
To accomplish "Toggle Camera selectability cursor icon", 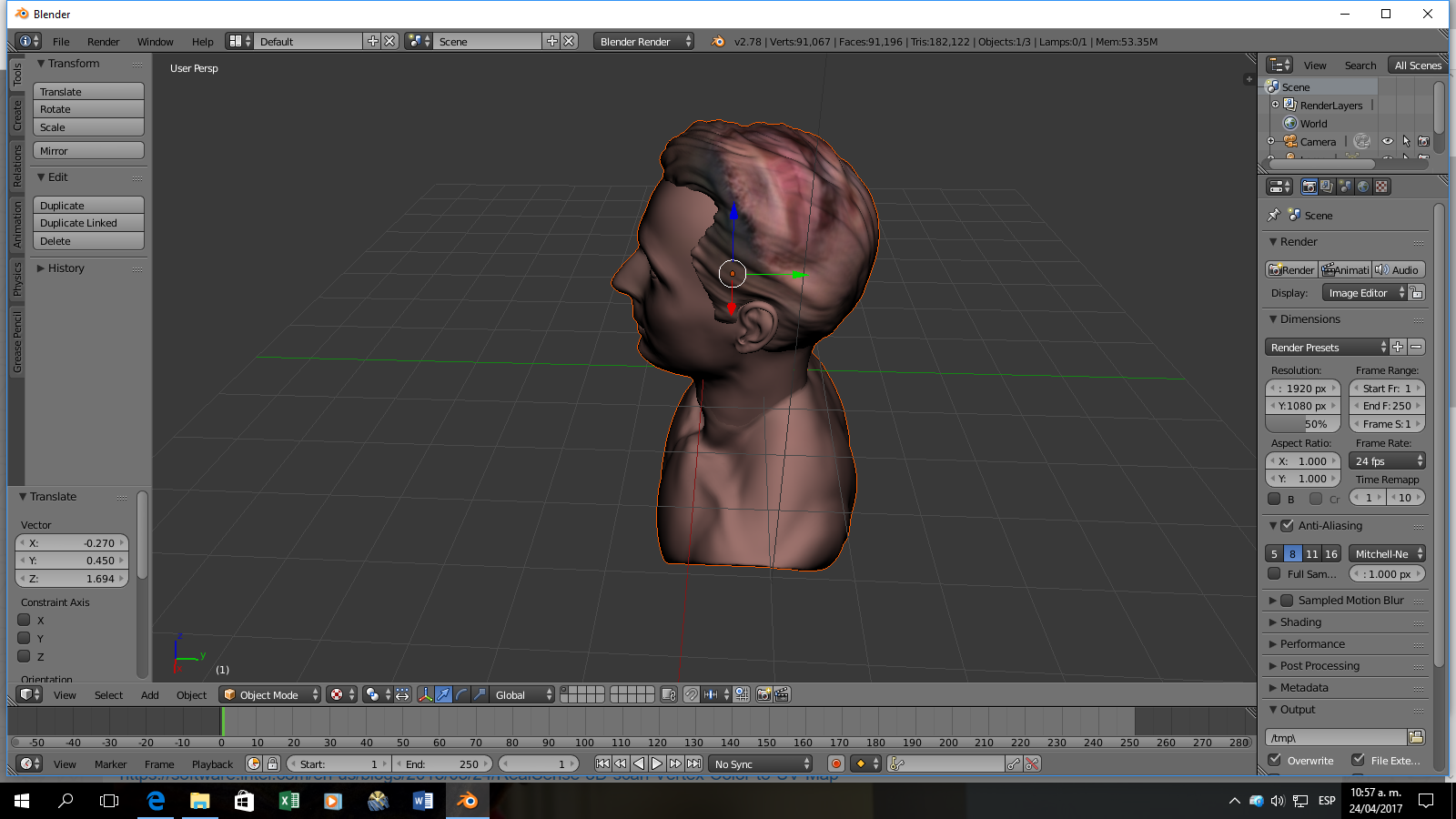I will 1406,141.
